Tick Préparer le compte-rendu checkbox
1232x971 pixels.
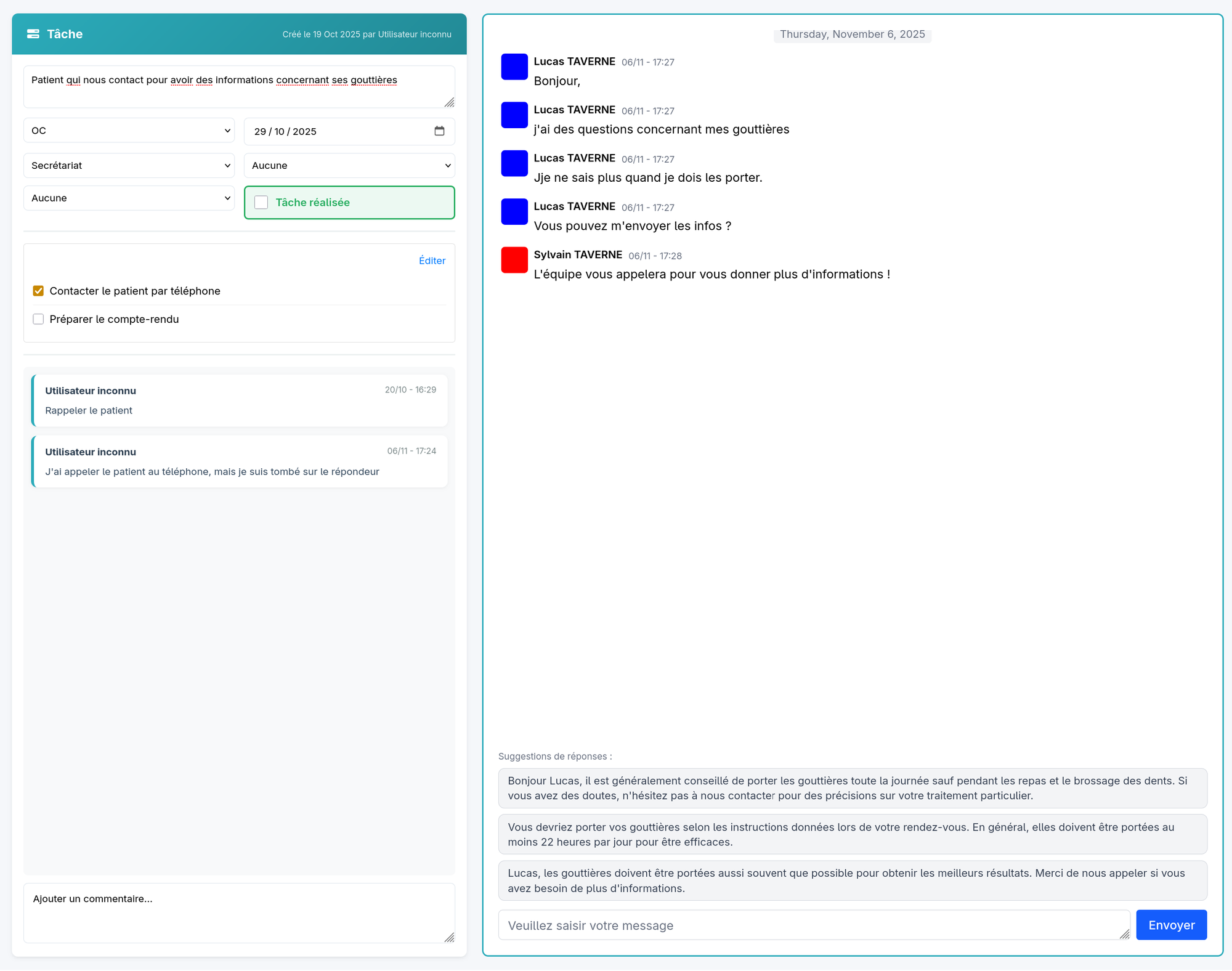(x=38, y=319)
